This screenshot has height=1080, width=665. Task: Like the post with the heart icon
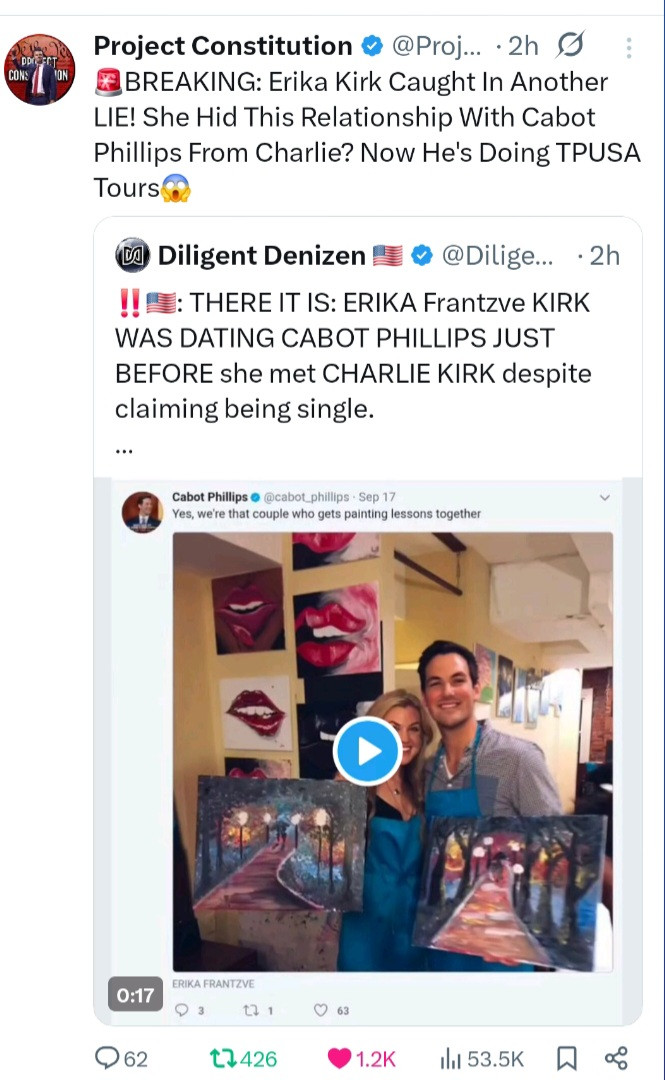point(340,1058)
